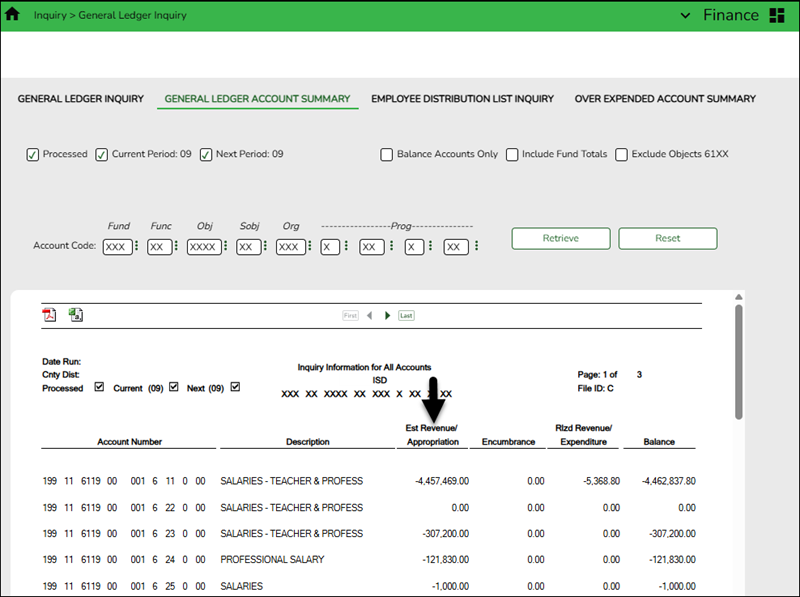
Task: Click the Home icon in the top bar
Action: coord(13,15)
